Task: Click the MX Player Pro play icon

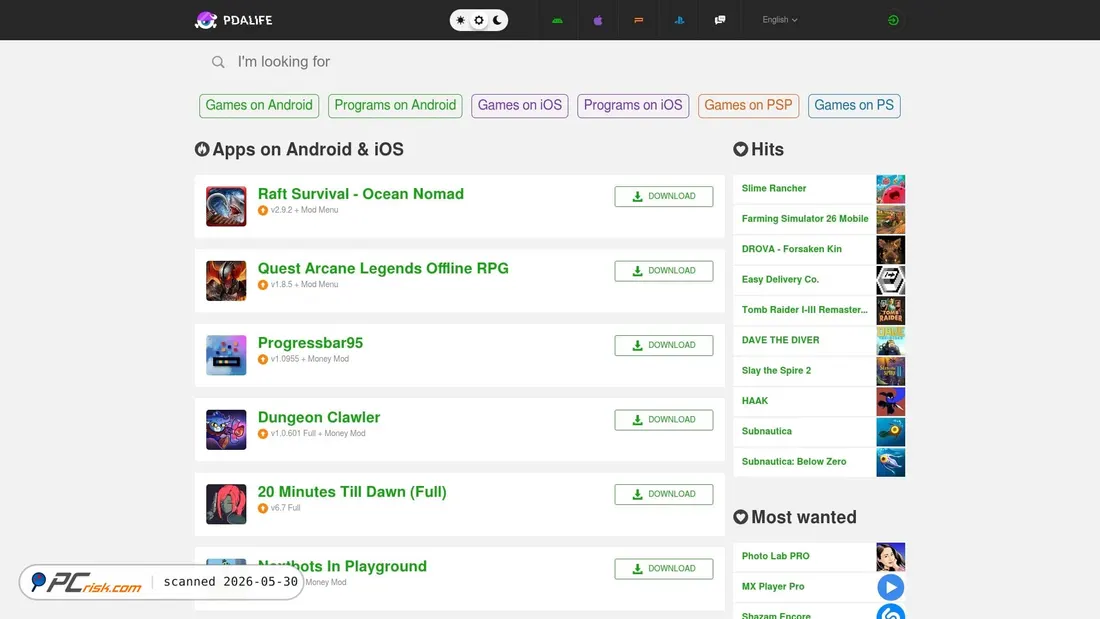Action: [890, 587]
